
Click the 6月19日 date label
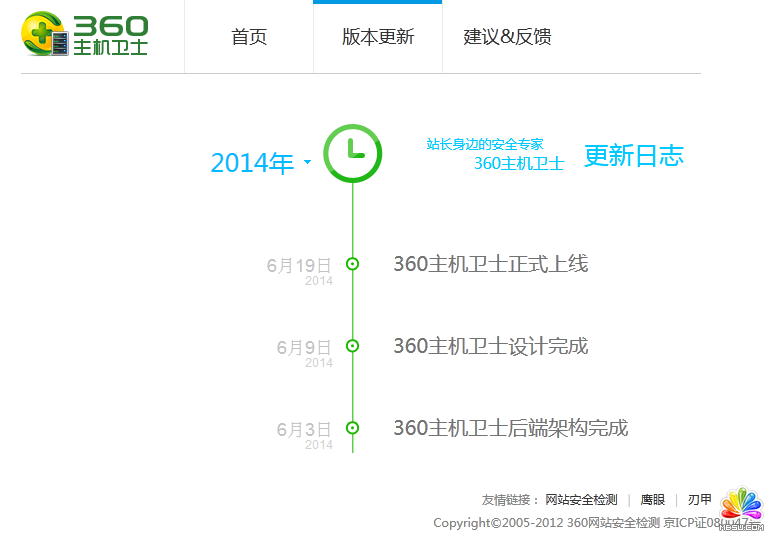(298, 266)
